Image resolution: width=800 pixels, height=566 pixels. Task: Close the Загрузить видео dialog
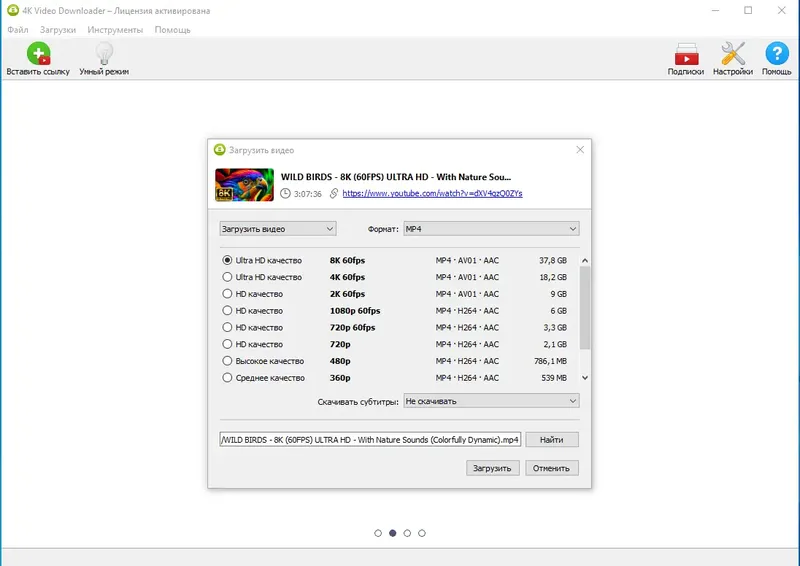click(580, 150)
